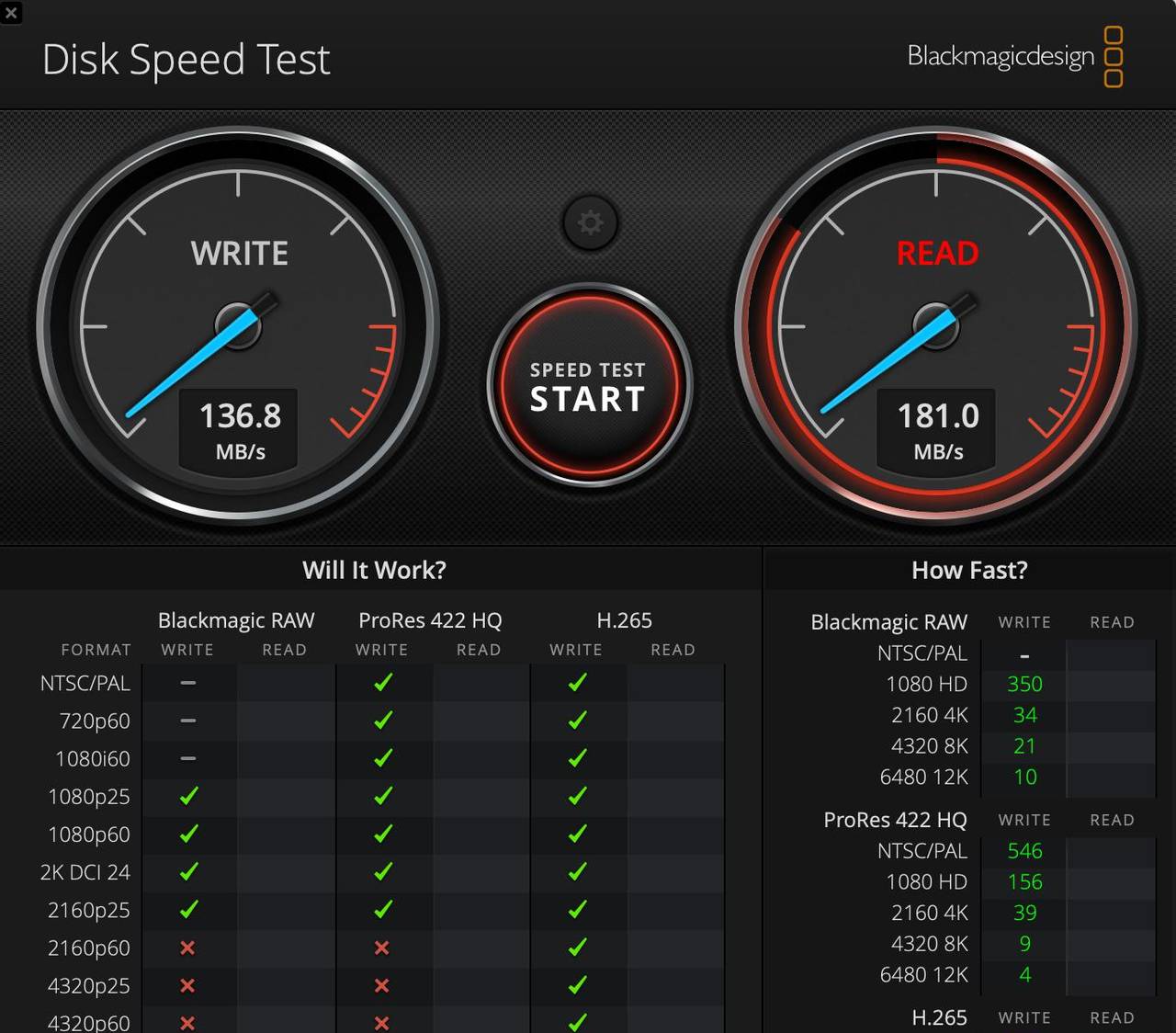Click the 350 value for Blackmagic RAW 1080 HD
The height and width of the screenshot is (1033, 1176).
1024,684
